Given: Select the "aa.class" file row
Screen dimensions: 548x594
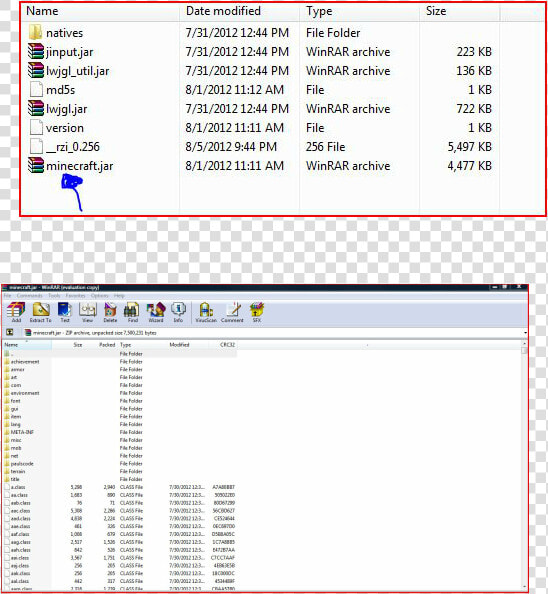Looking at the screenshot, I should pyautogui.click(x=120, y=495).
